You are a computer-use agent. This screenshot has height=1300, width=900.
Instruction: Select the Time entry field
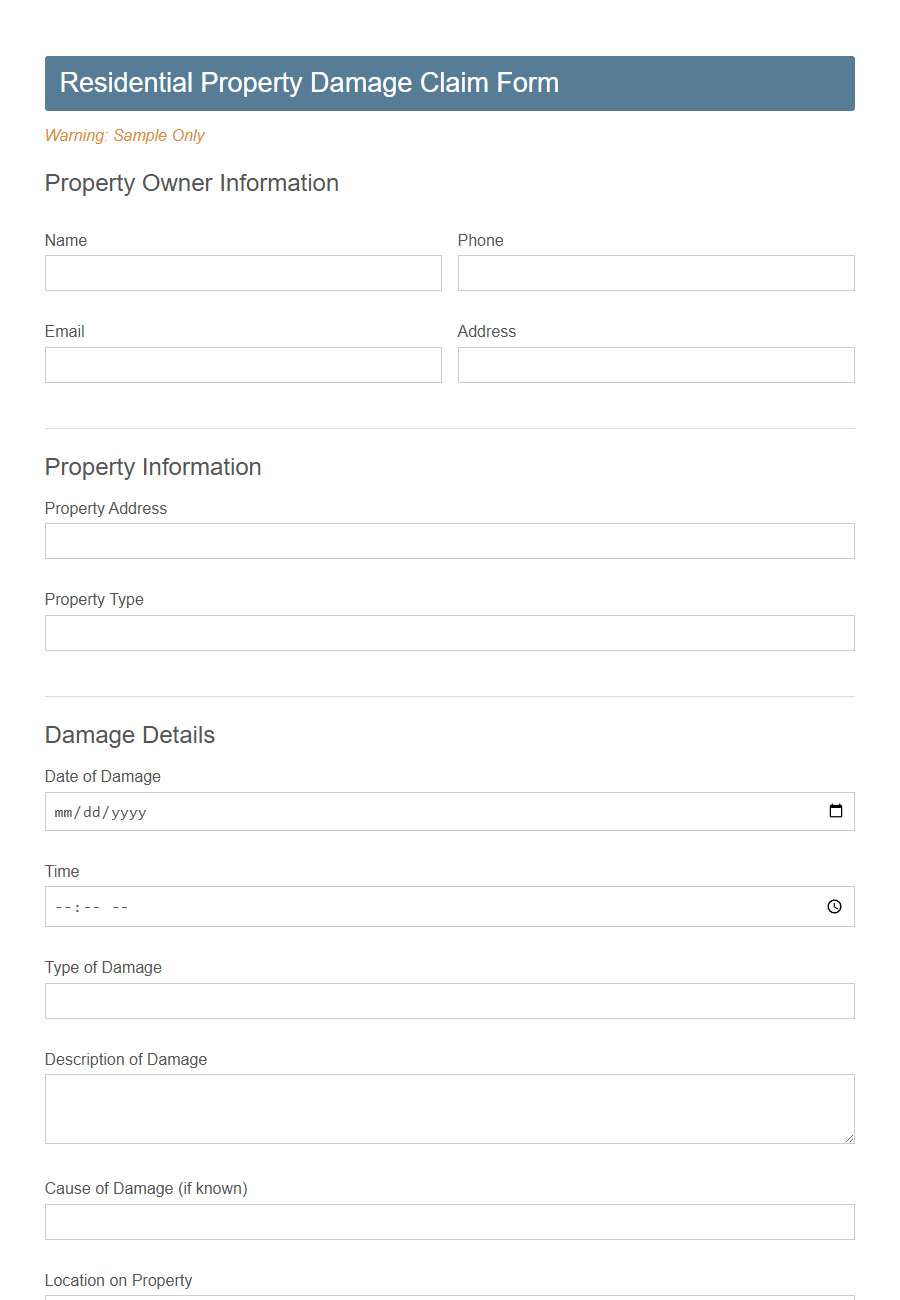tap(400, 907)
